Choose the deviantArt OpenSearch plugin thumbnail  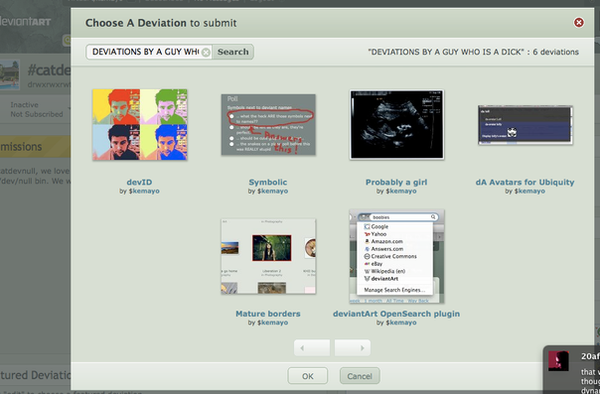397,256
